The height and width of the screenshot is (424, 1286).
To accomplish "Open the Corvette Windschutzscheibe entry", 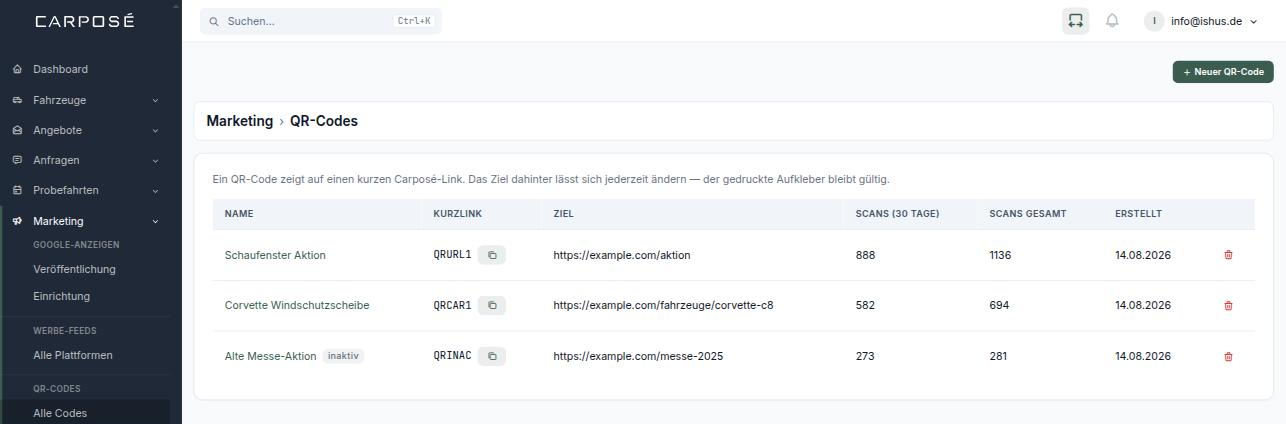I will point(297,305).
